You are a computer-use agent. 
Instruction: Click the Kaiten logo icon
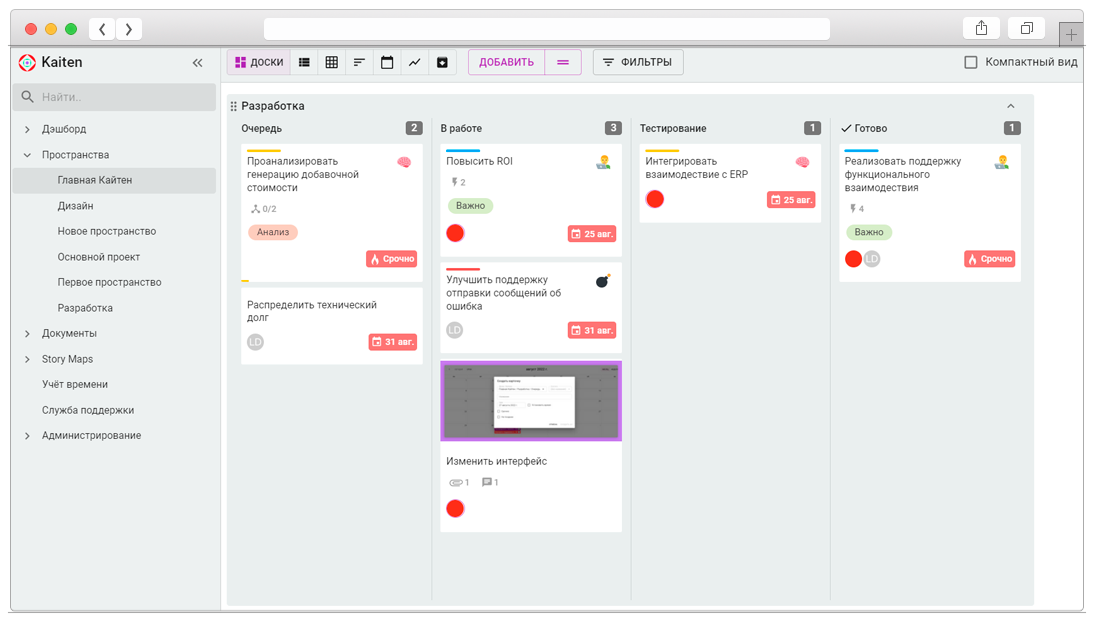pos(27,62)
